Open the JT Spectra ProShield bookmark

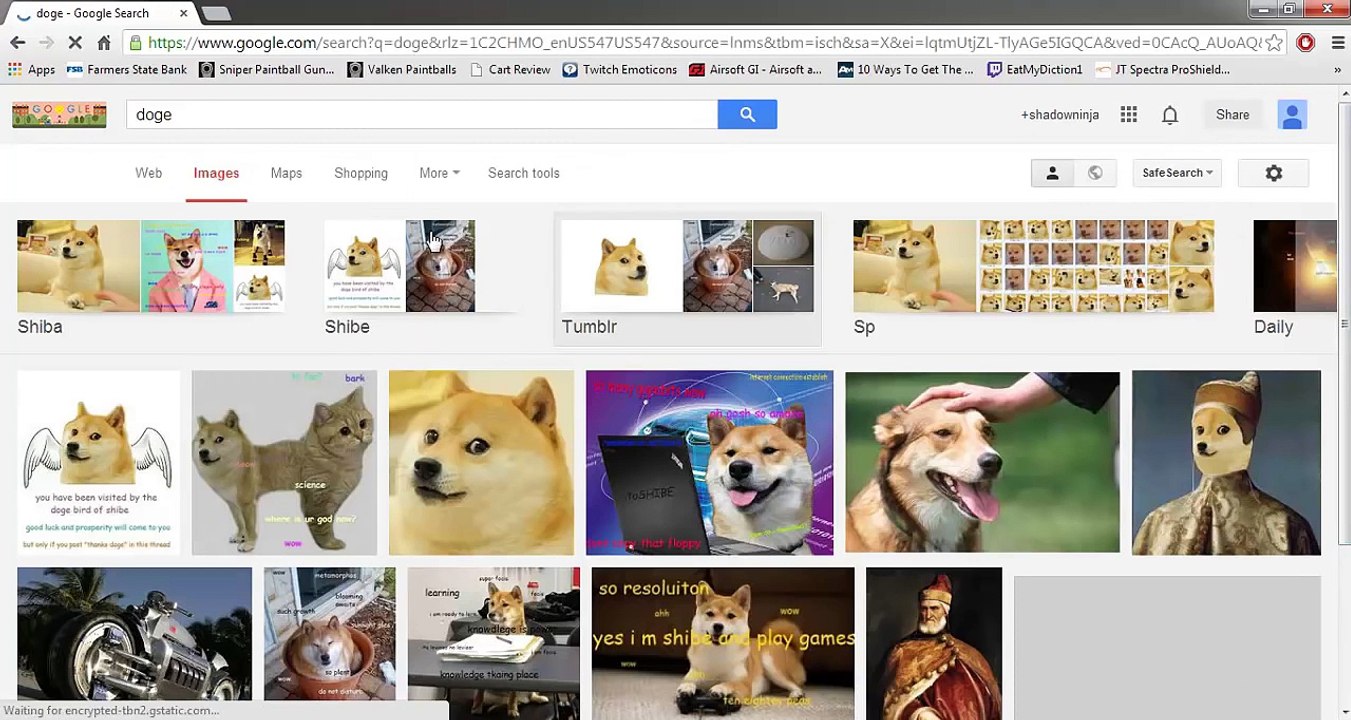[1163, 70]
